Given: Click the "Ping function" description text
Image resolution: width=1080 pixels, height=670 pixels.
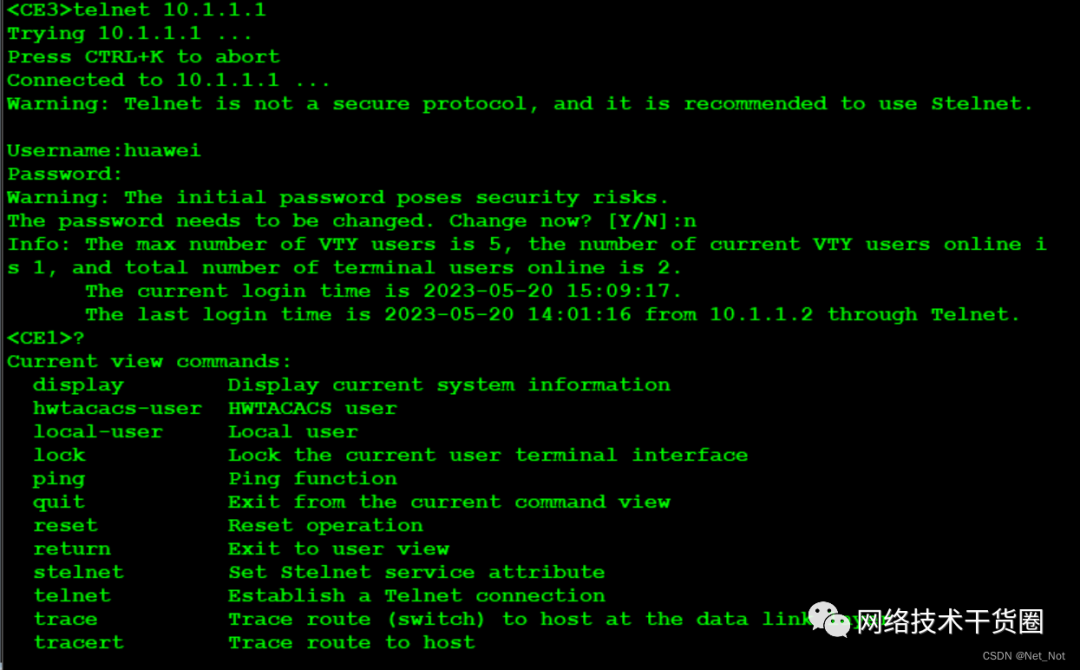Looking at the screenshot, I should [x=312, y=479].
